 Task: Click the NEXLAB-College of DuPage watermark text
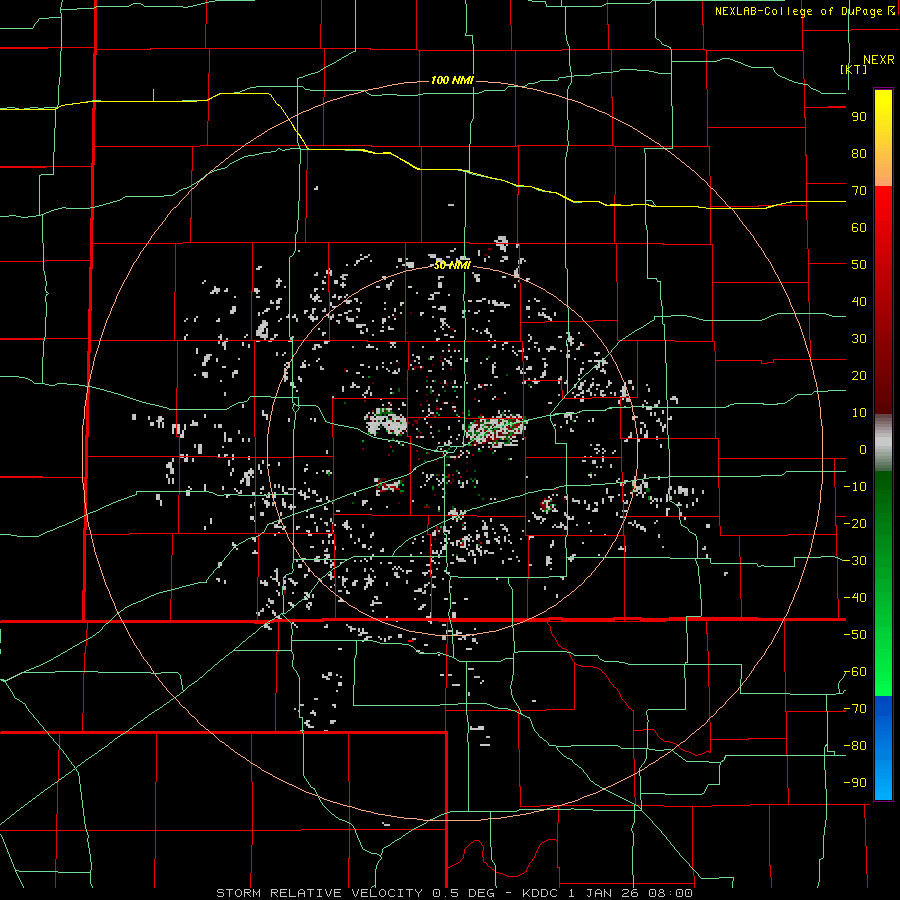[805, 11]
